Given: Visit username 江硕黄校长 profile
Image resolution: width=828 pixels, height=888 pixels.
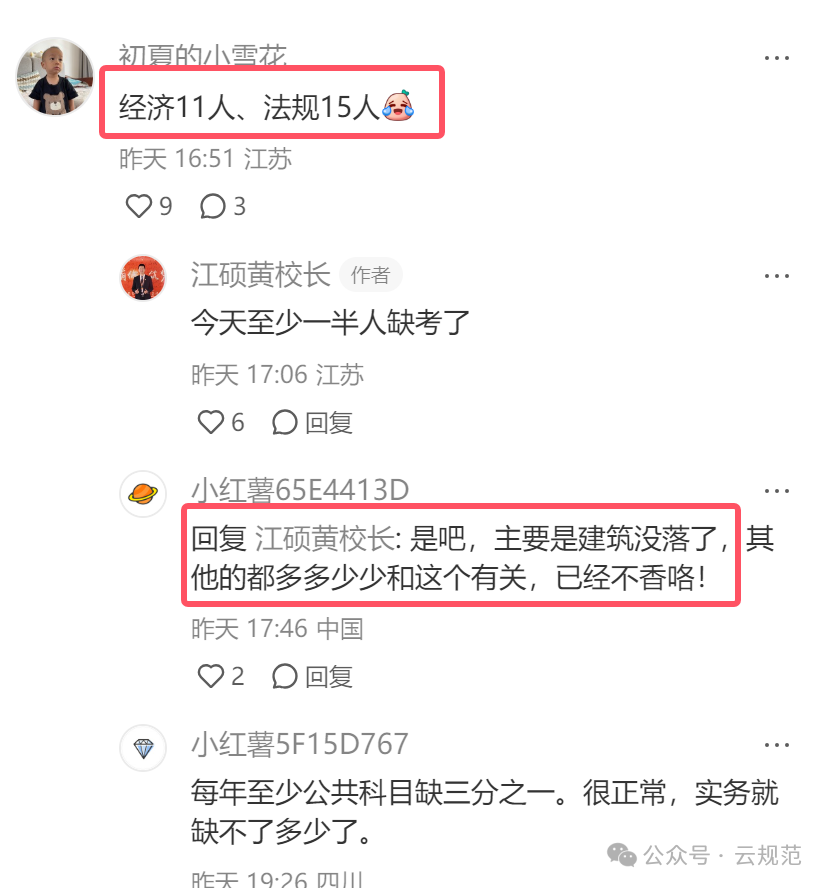Looking at the screenshot, I should (x=261, y=275).
